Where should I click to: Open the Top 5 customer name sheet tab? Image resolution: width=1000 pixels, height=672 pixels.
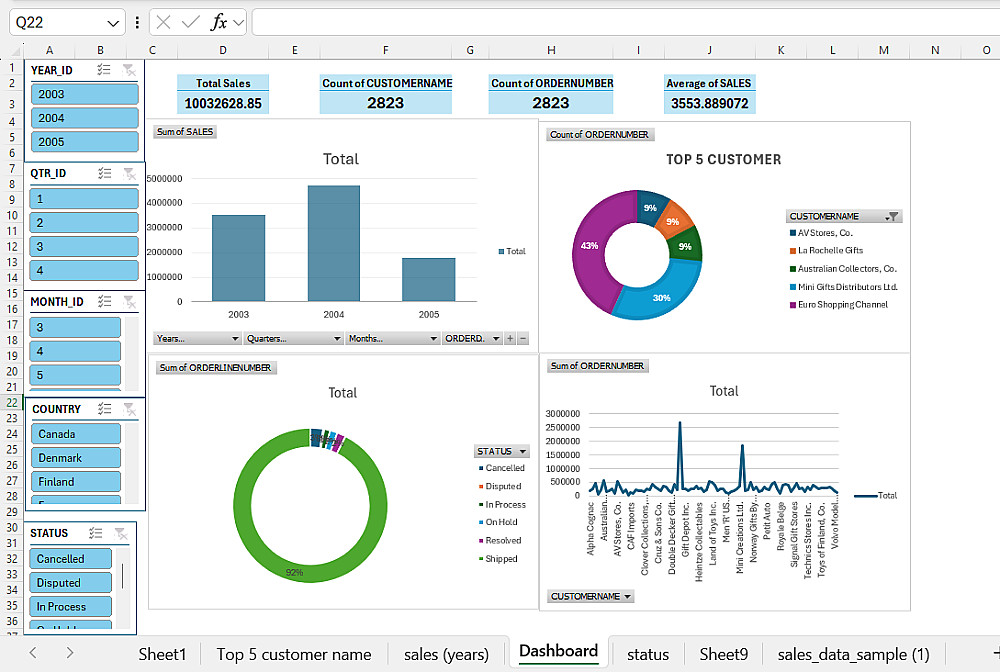293,654
